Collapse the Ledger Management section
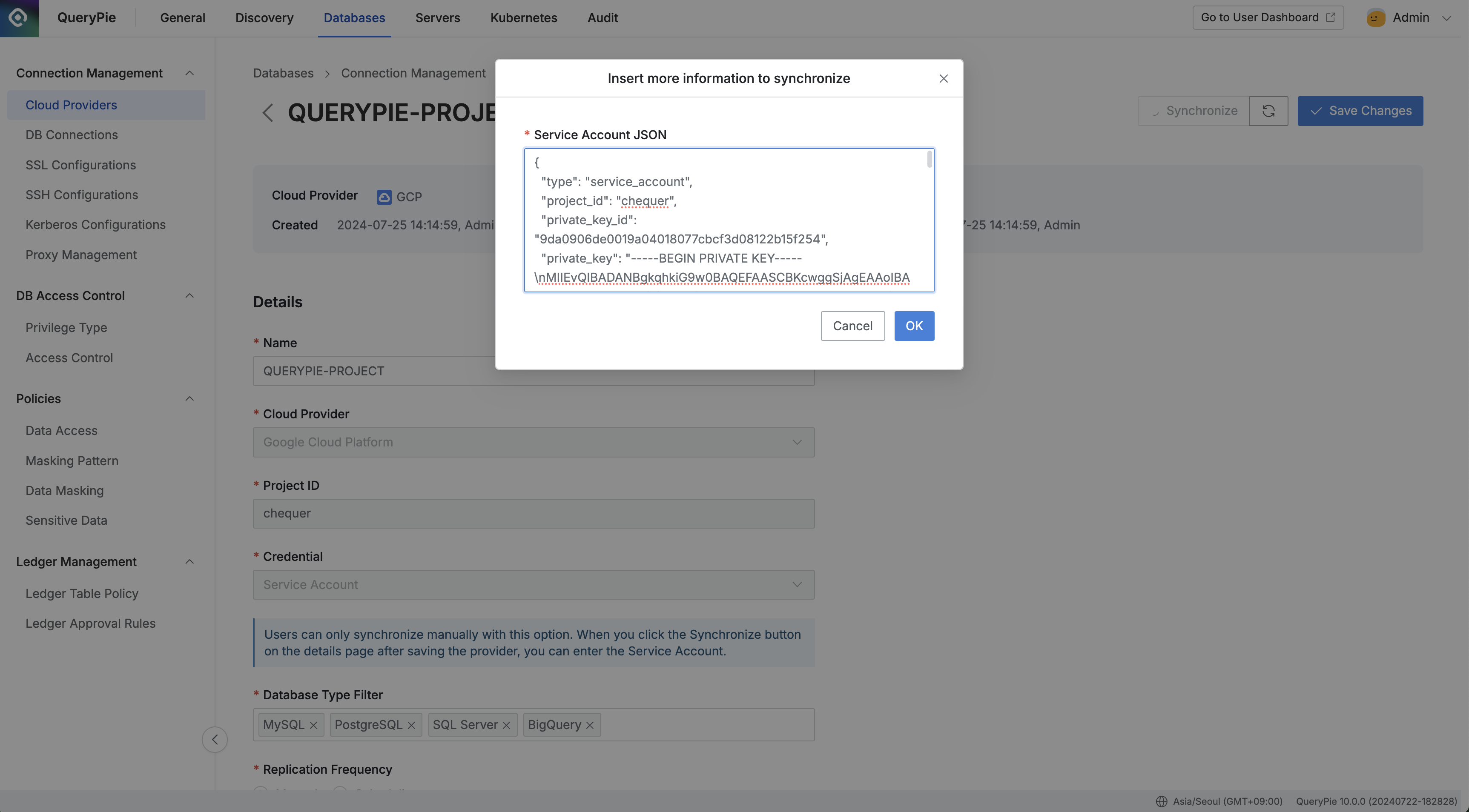The image size is (1469, 812). click(x=189, y=561)
